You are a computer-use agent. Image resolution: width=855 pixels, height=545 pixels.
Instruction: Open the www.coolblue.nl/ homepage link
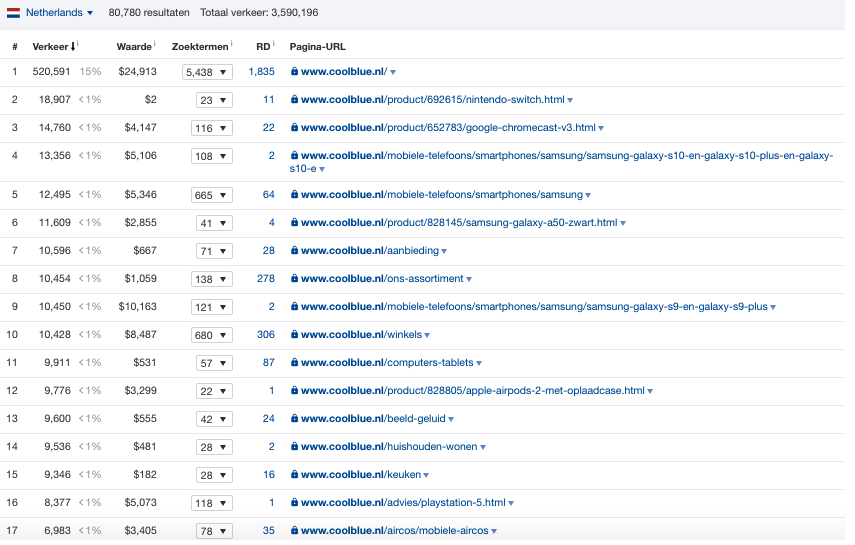click(344, 71)
